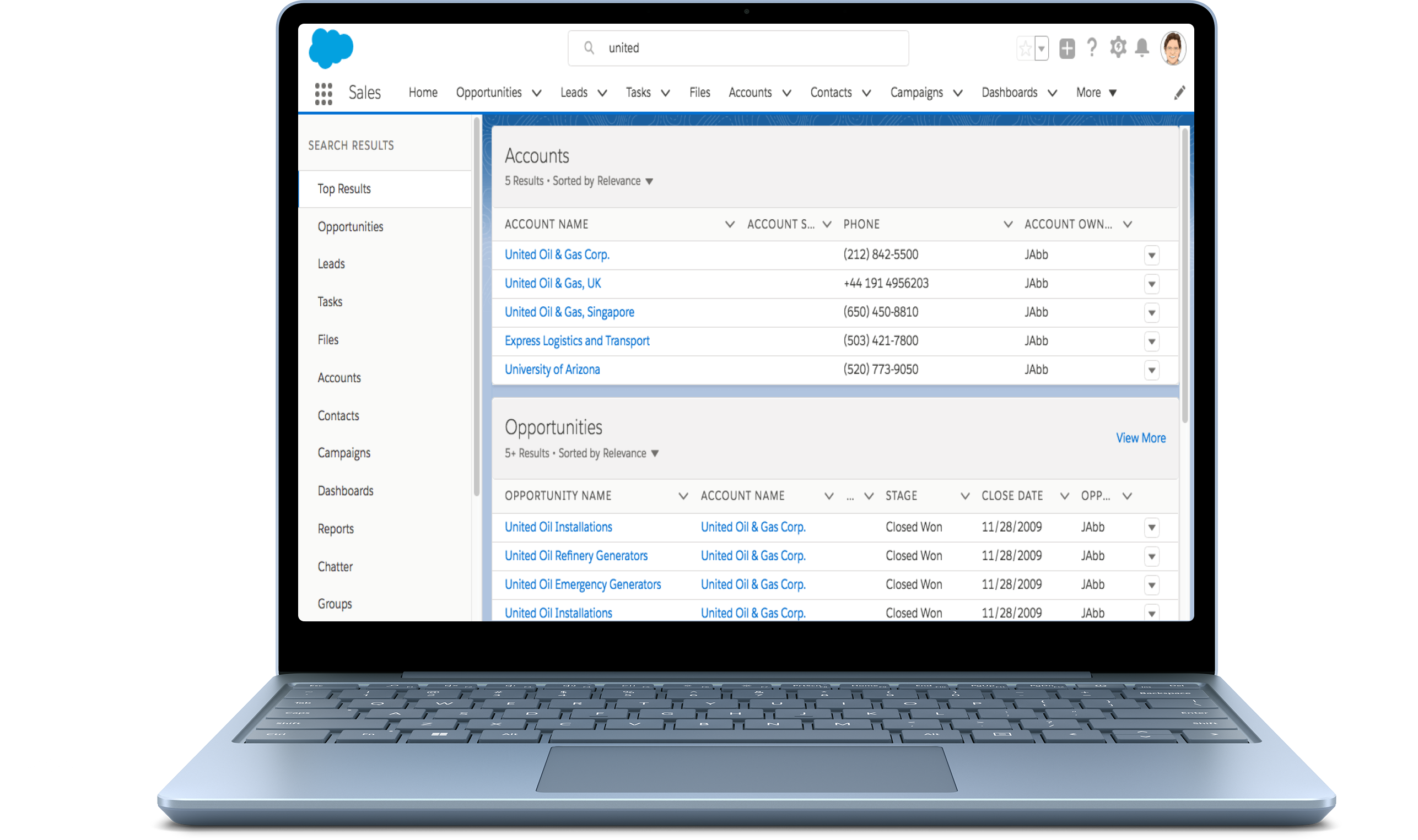Open Accounts Sorted by Relevance dropdown
This screenshot has width=1418, height=840.
tap(650, 182)
